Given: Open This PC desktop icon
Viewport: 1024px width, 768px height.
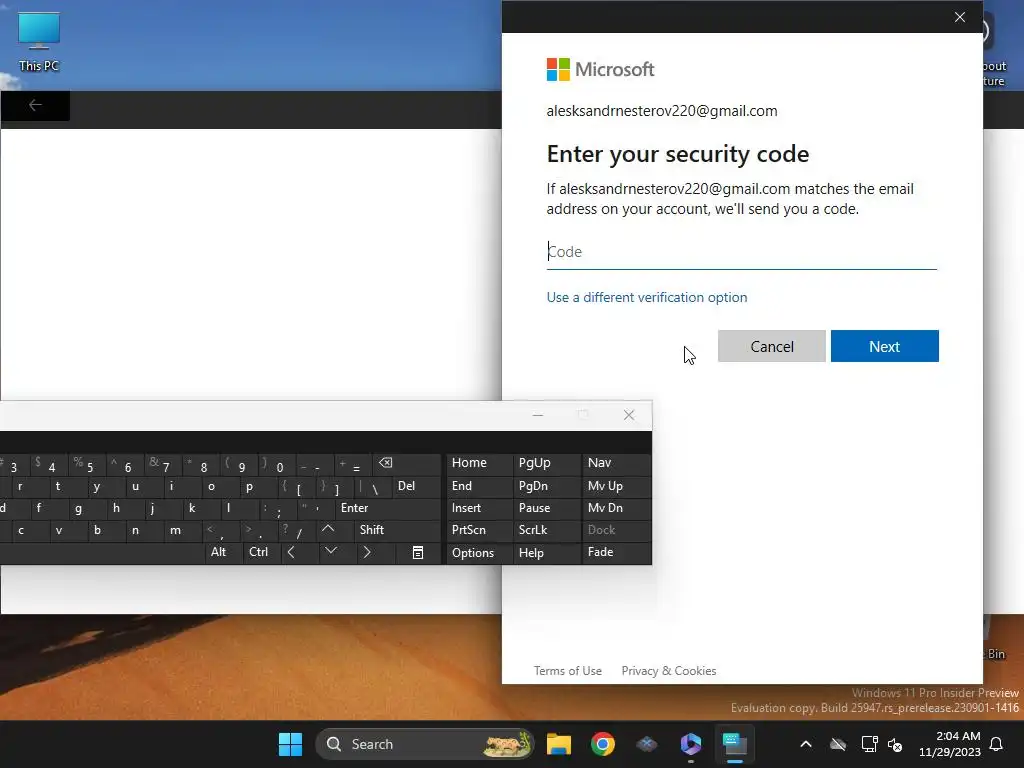Looking at the screenshot, I should (39, 42).
